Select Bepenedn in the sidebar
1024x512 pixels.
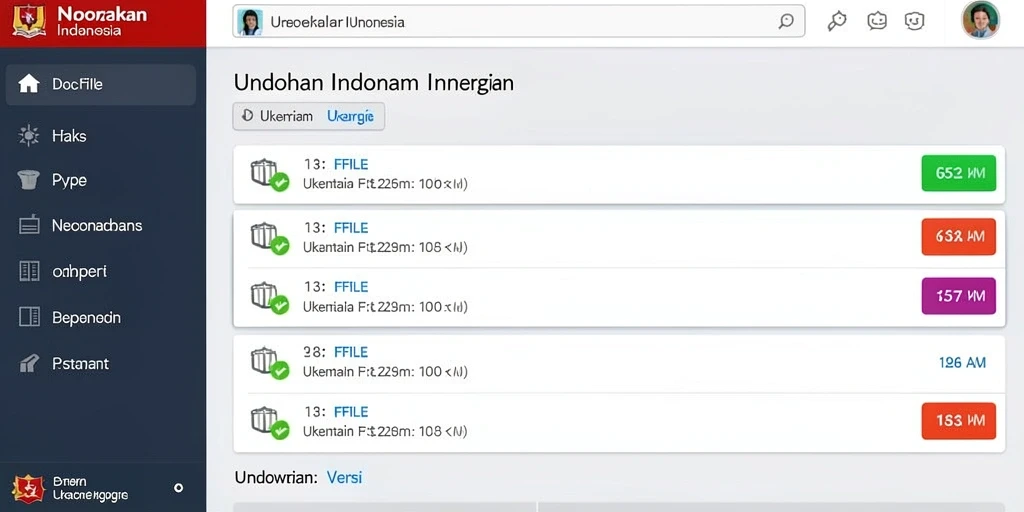click(x=86, y=318)
